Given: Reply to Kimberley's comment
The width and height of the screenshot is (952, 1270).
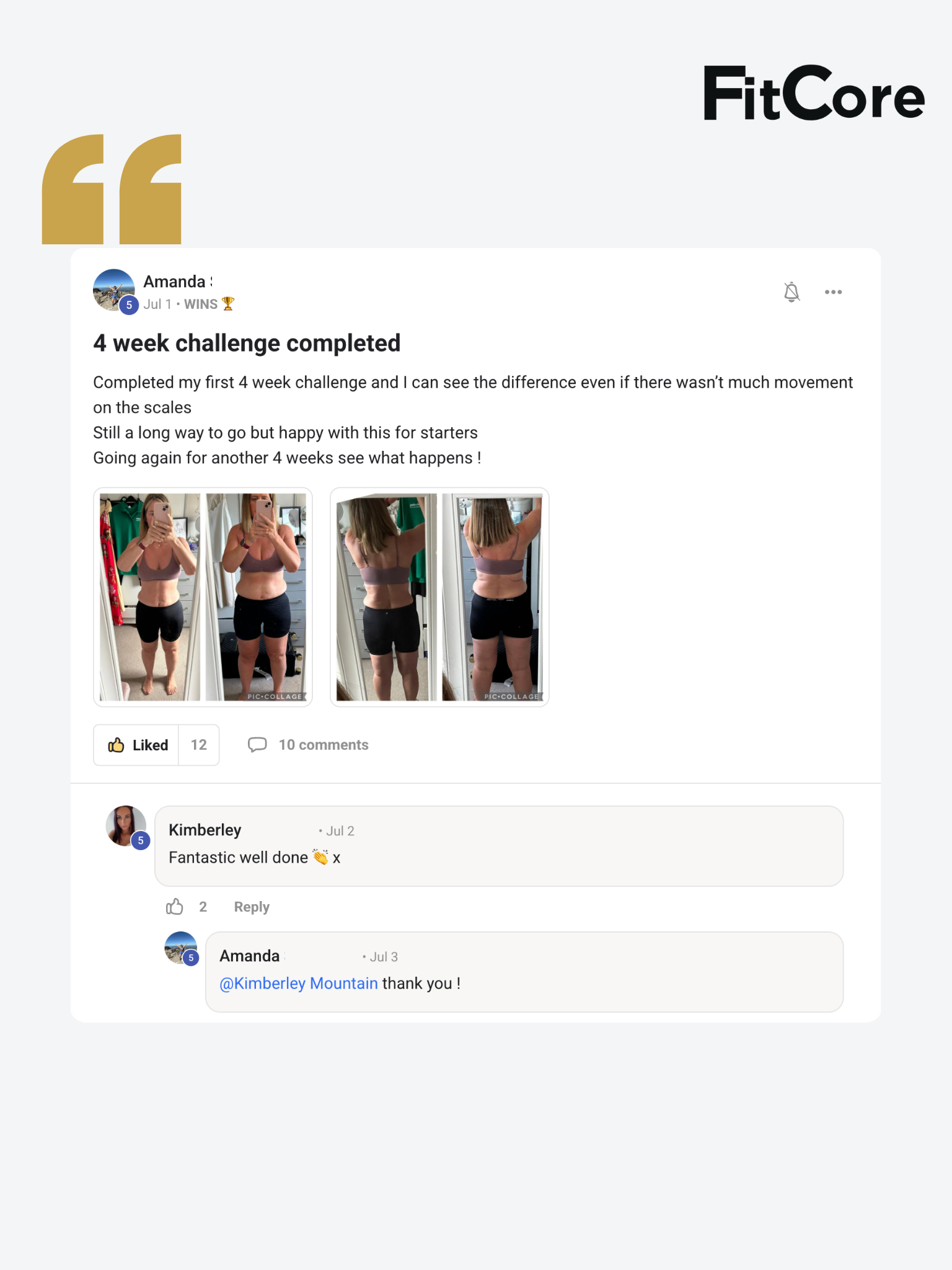Looking at the screenshot, I should 252,907.
